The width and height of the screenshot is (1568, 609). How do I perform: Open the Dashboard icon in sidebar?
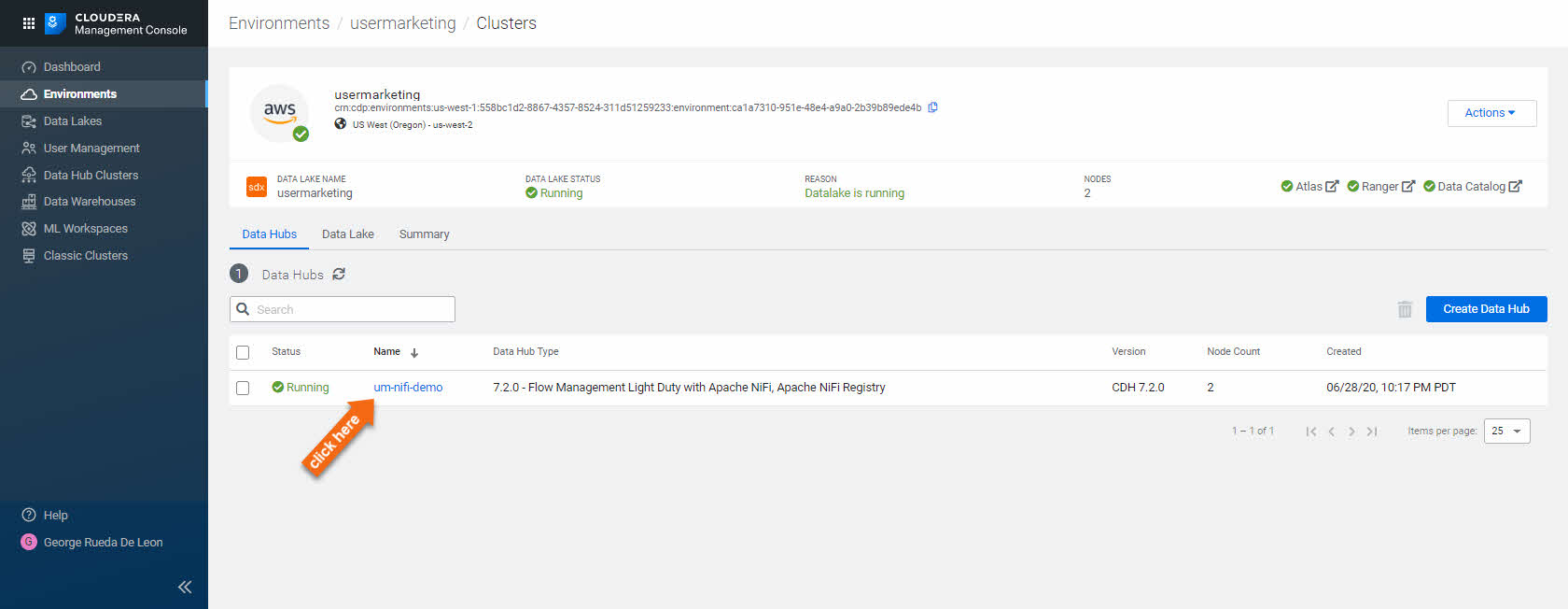29,67
